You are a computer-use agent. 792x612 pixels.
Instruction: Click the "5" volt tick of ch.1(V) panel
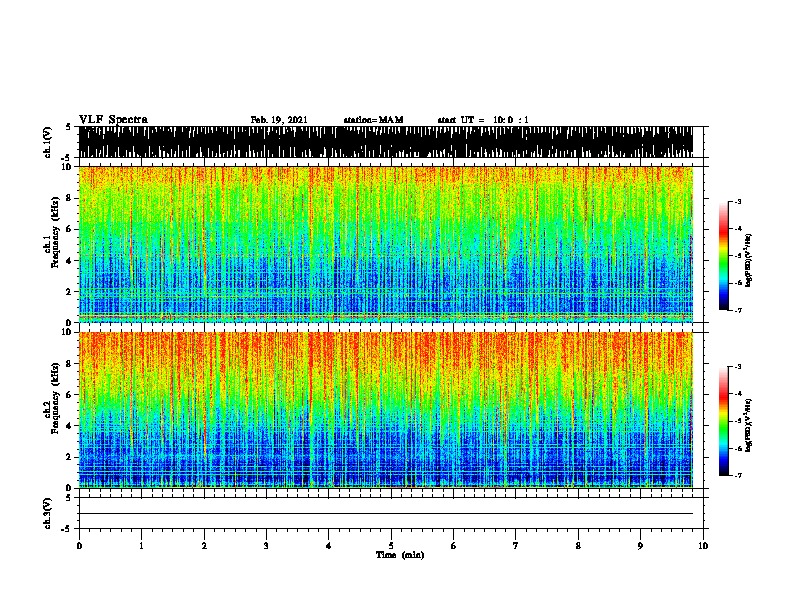(68, 127)
